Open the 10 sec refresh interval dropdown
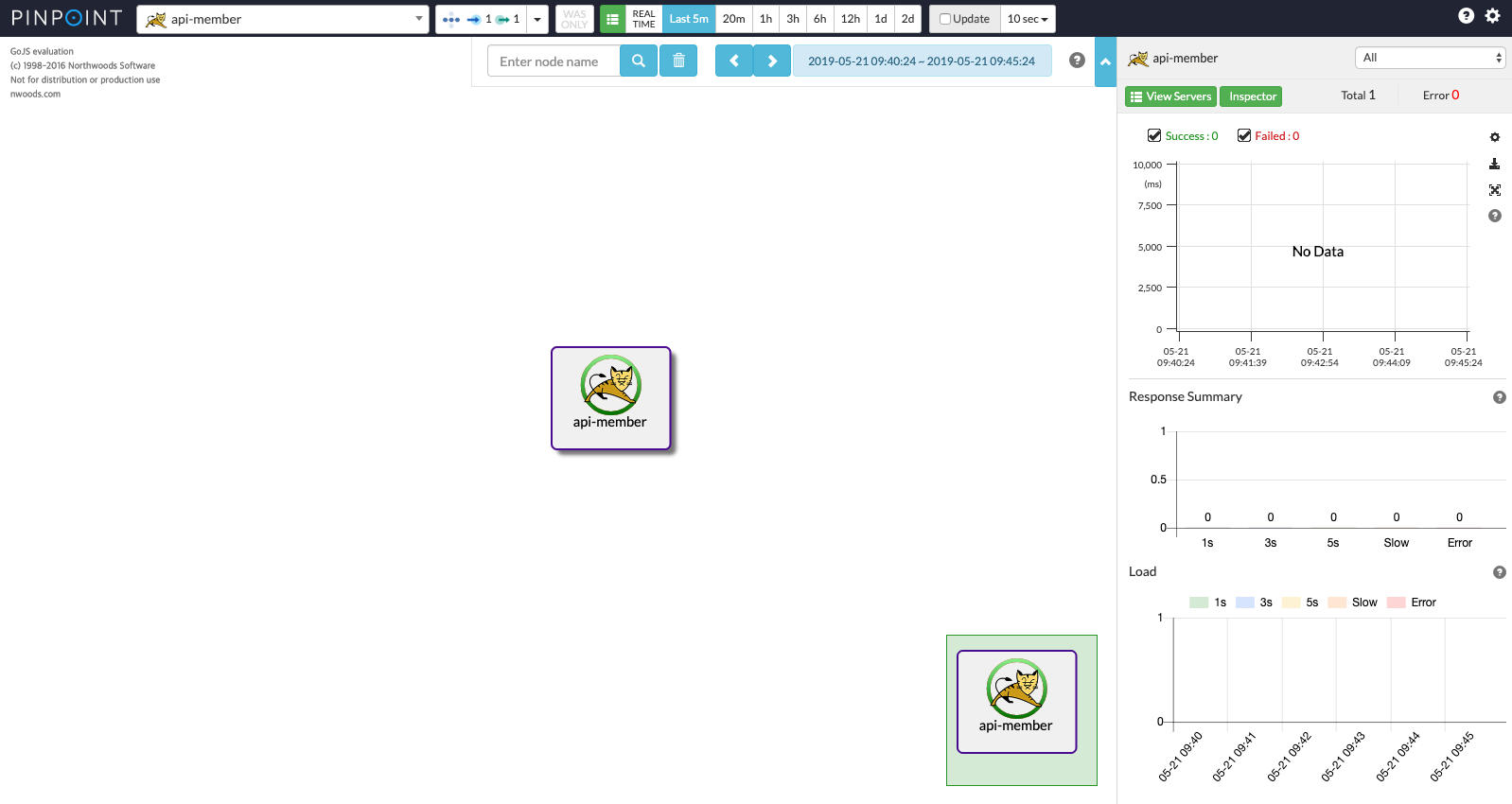 click(1028, 19)
